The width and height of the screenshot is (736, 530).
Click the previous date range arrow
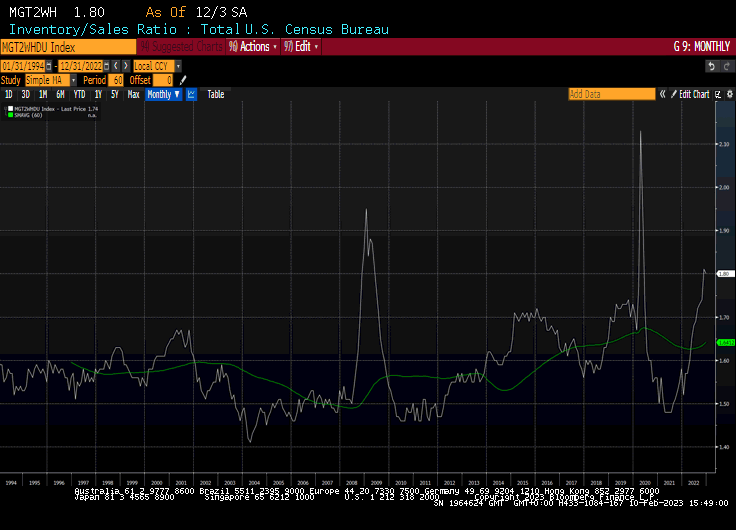[x=117, y=65]
